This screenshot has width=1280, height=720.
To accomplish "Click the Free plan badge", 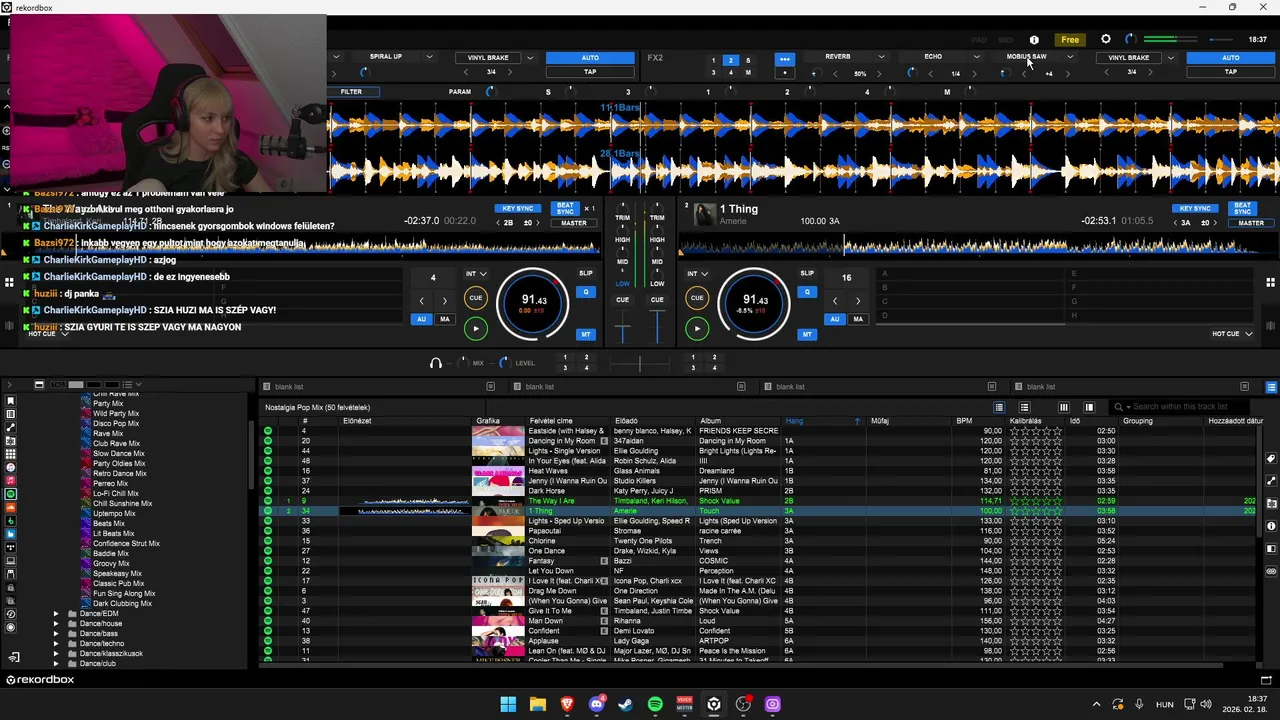I will (1070, 40).
